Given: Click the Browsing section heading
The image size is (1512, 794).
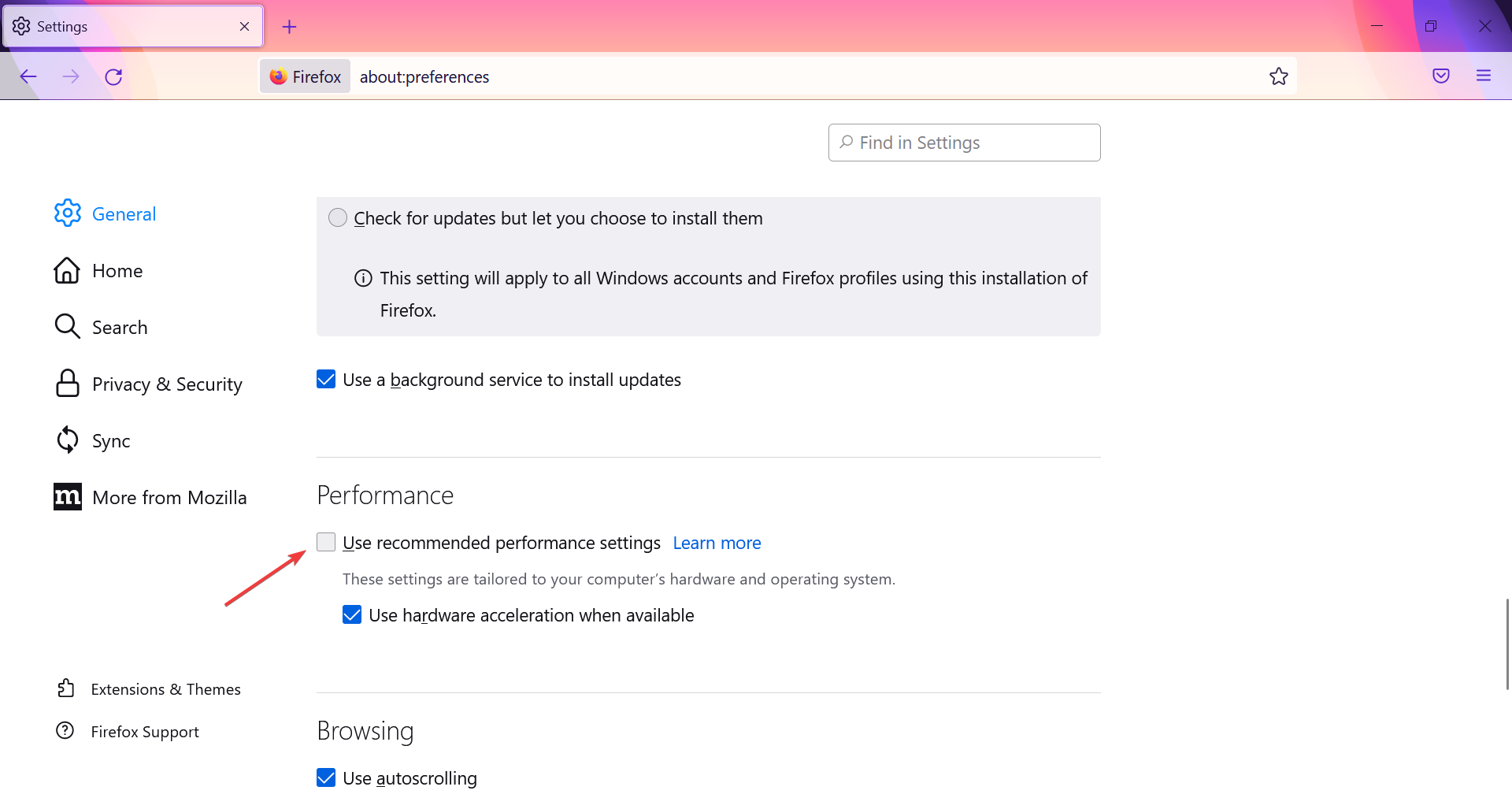Looking at the screenshot, I should (365, 731).
